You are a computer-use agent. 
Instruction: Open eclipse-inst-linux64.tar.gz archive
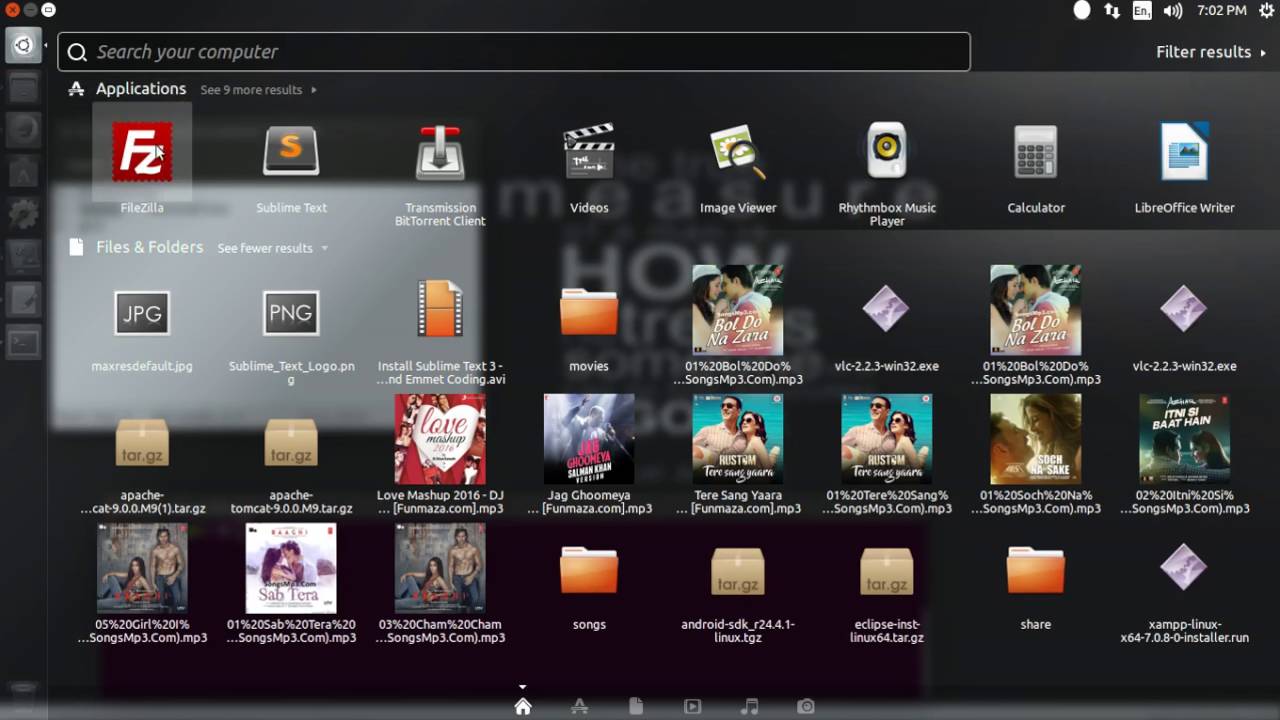(887, 571)
